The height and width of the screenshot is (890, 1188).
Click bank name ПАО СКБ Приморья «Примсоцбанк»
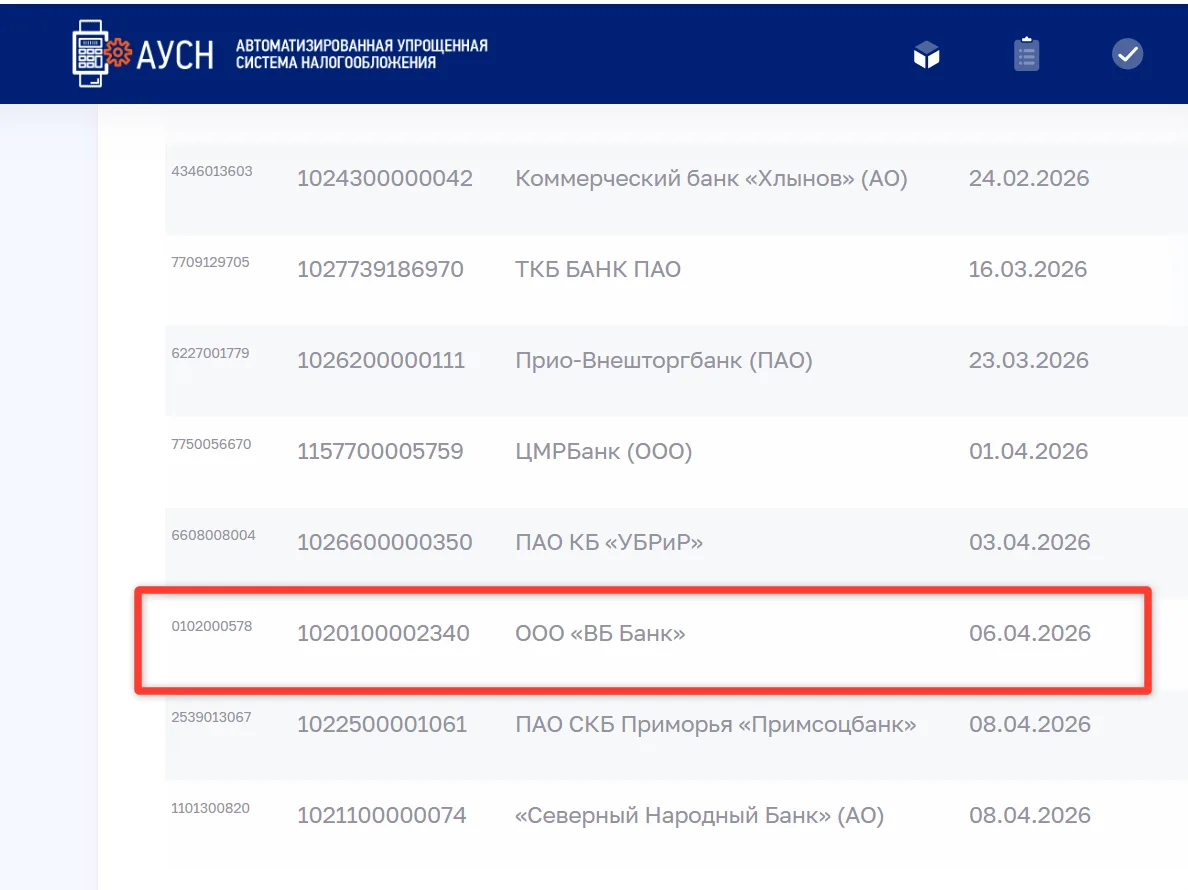tap(715, 723)
